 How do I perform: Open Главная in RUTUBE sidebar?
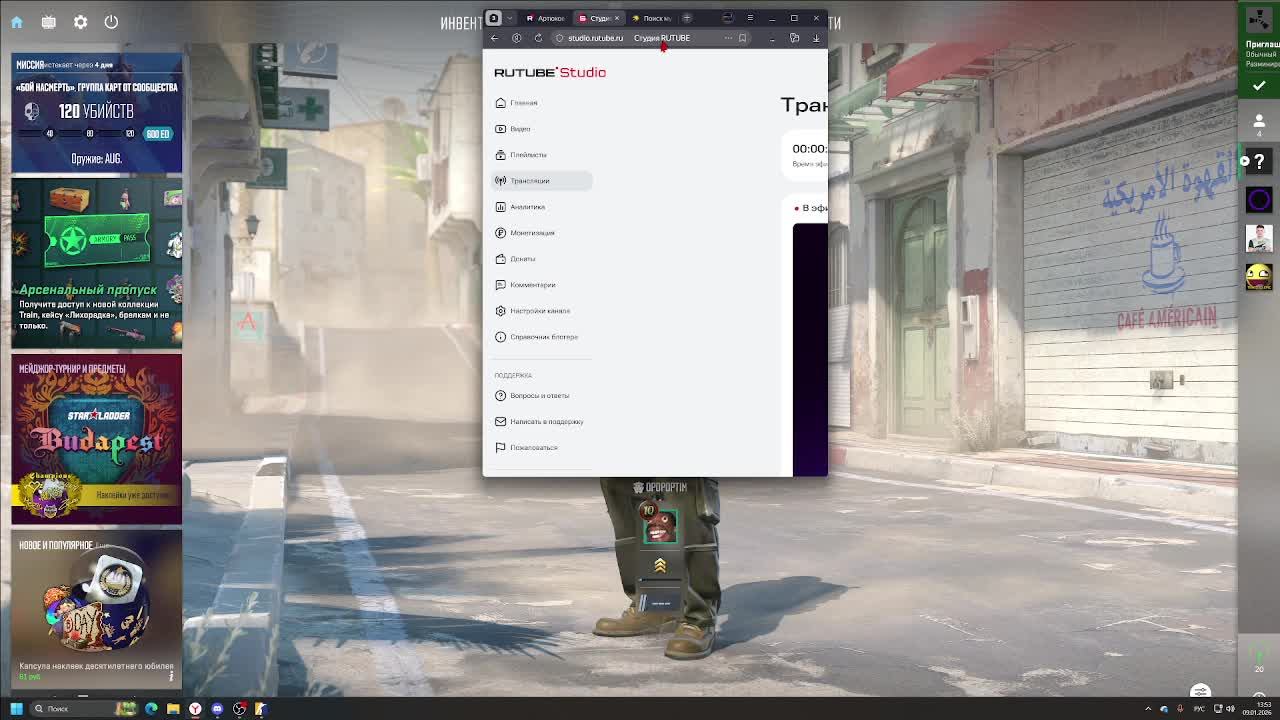point(541,103)
